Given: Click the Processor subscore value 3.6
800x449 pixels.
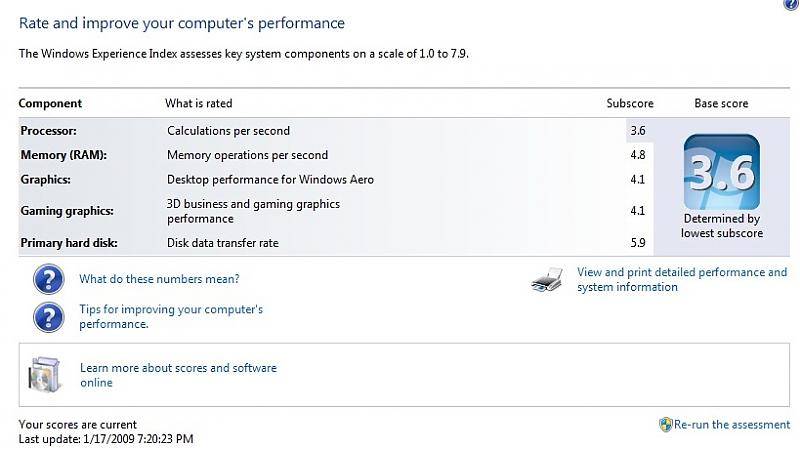Looking at the screenshot, I should pos(638,131).
